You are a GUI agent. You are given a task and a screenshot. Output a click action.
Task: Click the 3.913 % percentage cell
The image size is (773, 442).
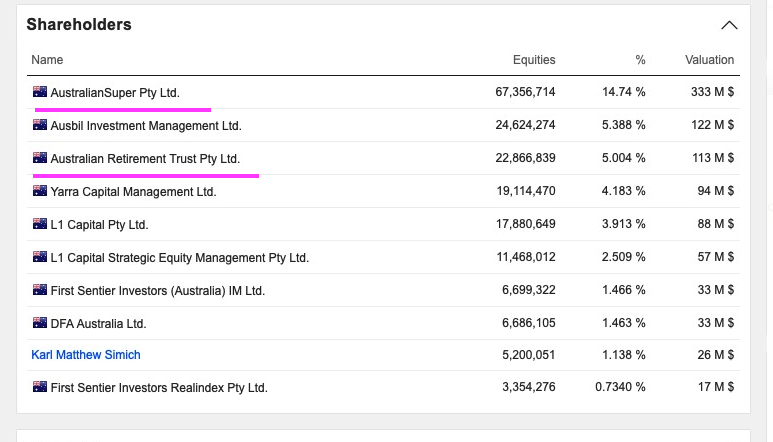624,224
